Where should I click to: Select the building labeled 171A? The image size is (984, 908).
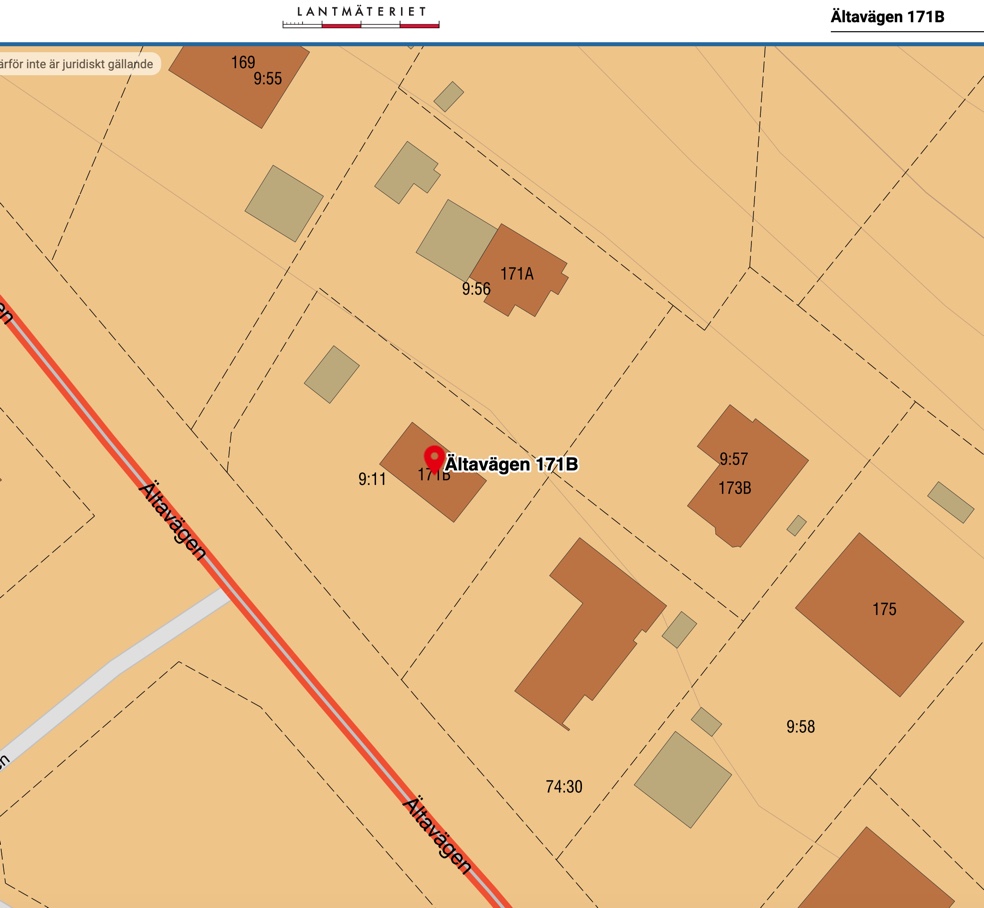click(517, 273)
